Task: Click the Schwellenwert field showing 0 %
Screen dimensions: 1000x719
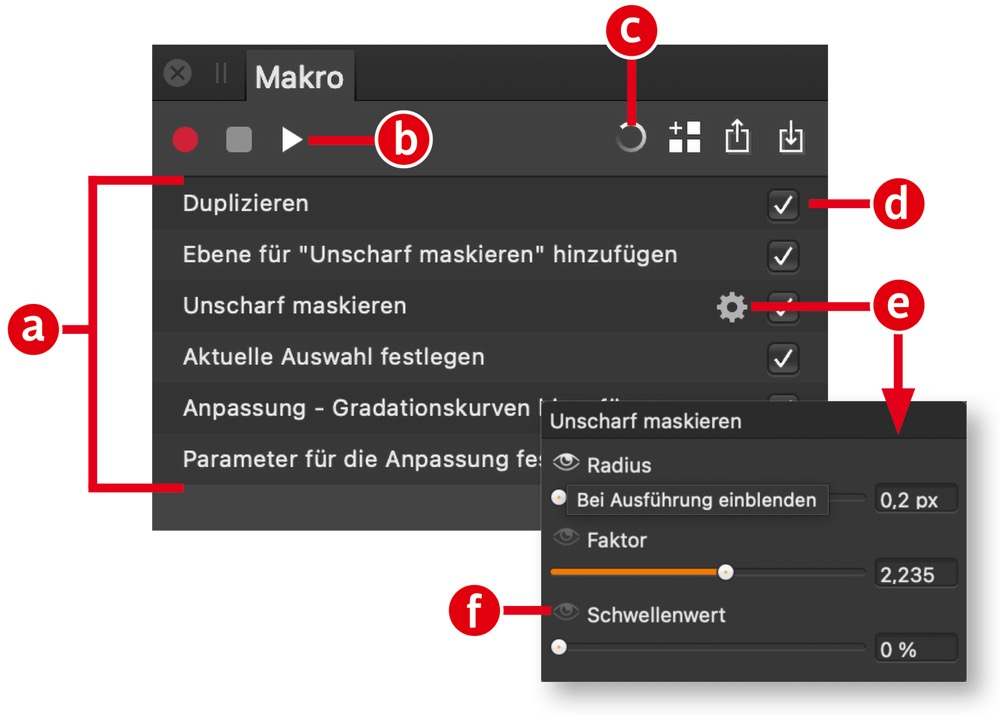Action: coord(916,649)
